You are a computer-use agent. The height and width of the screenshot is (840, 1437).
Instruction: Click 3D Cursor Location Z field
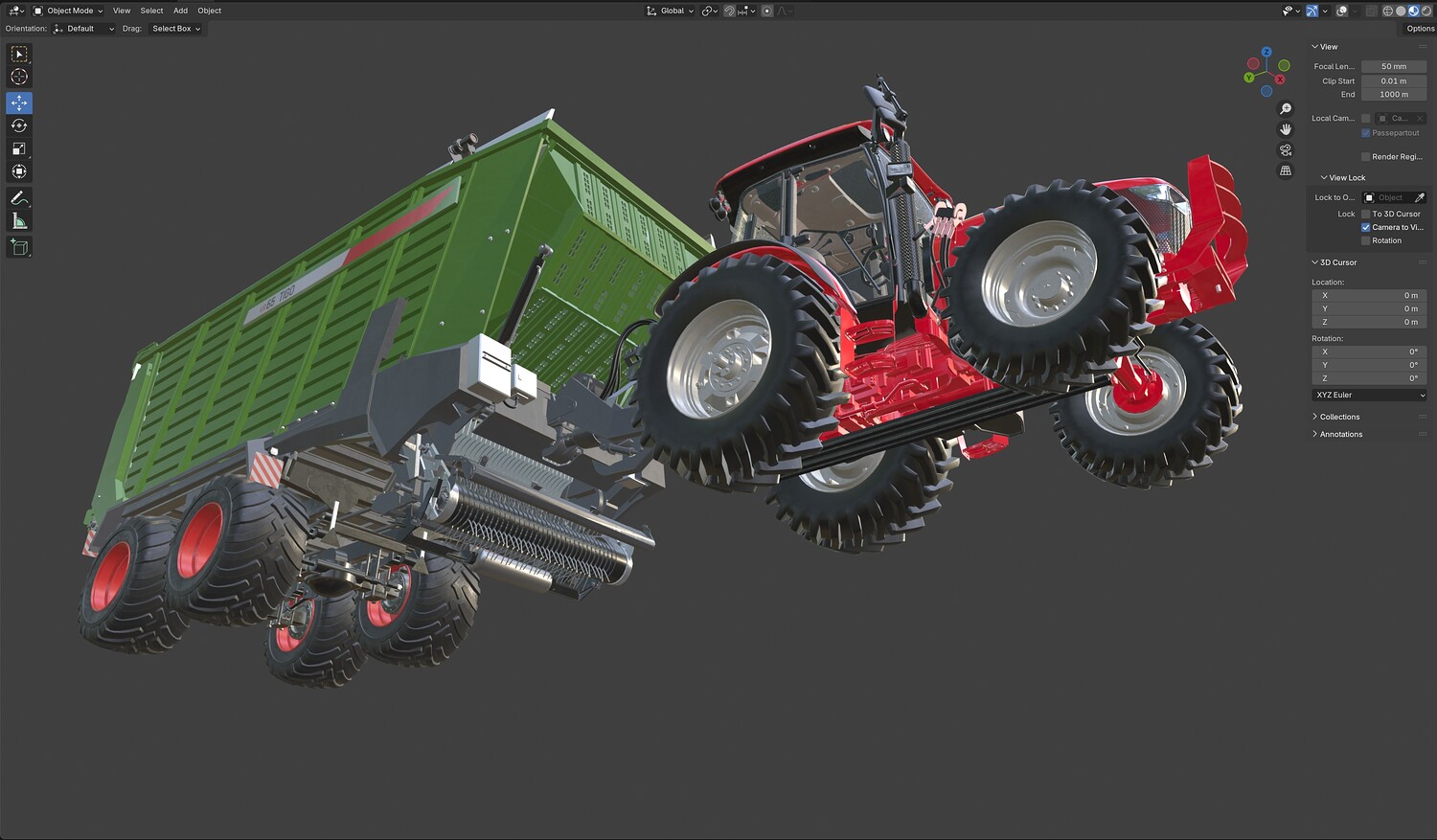[x=1370, y=323]
